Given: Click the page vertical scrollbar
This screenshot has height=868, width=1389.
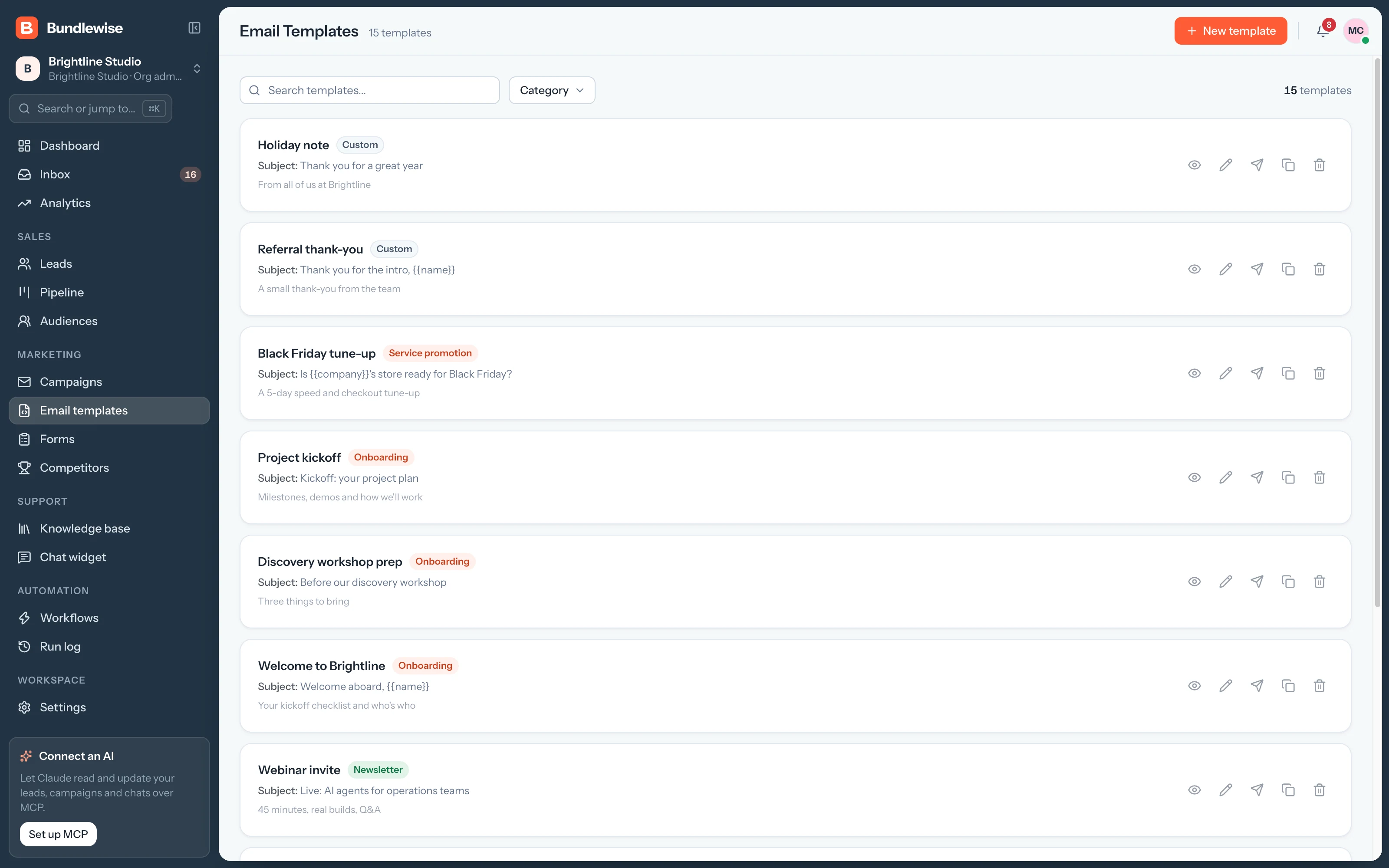Looking at the screenshot, I should [x=1378, y=333].
